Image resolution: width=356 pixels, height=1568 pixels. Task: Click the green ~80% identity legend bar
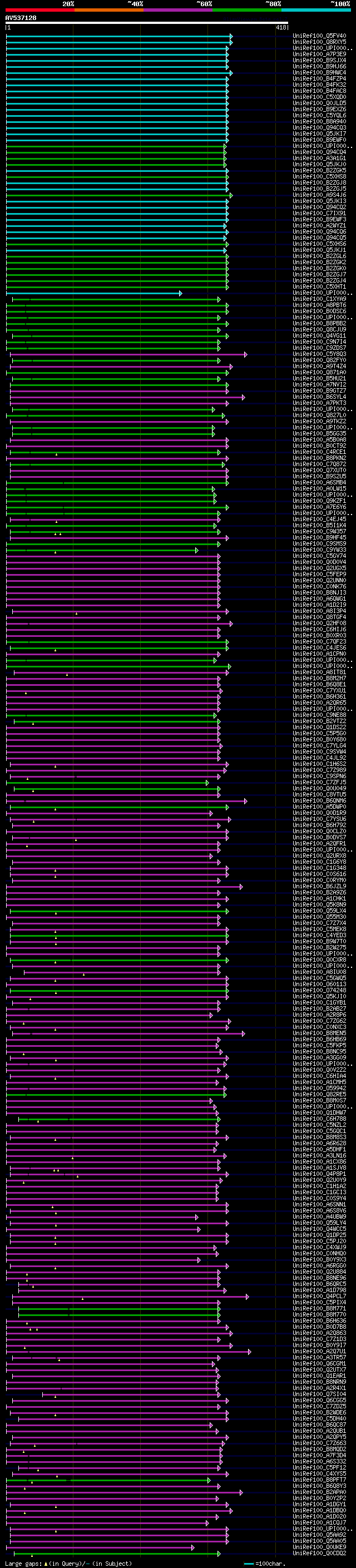pos(247,10)
